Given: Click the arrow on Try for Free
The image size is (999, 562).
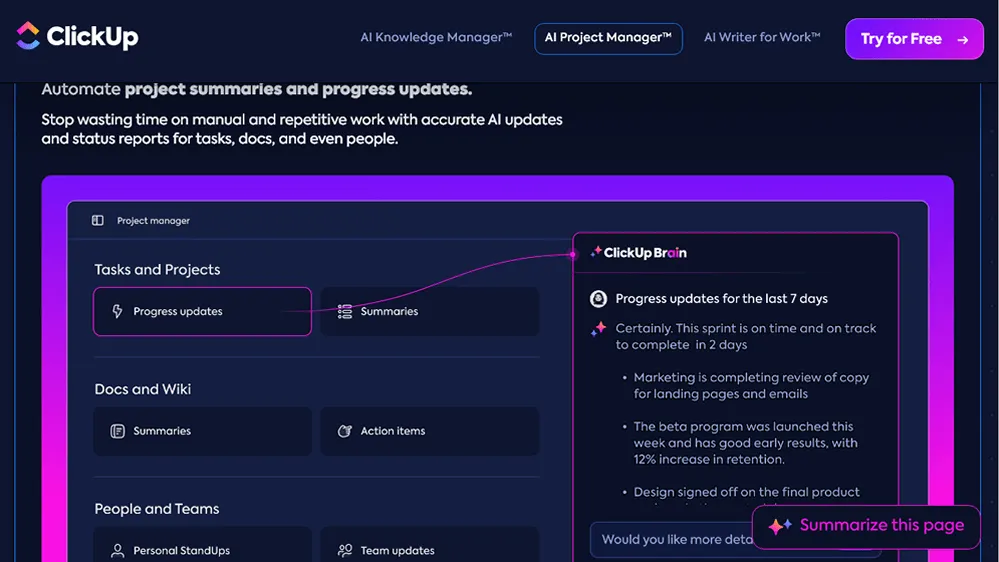Looking at the screenshot, I should click(963, 40).
